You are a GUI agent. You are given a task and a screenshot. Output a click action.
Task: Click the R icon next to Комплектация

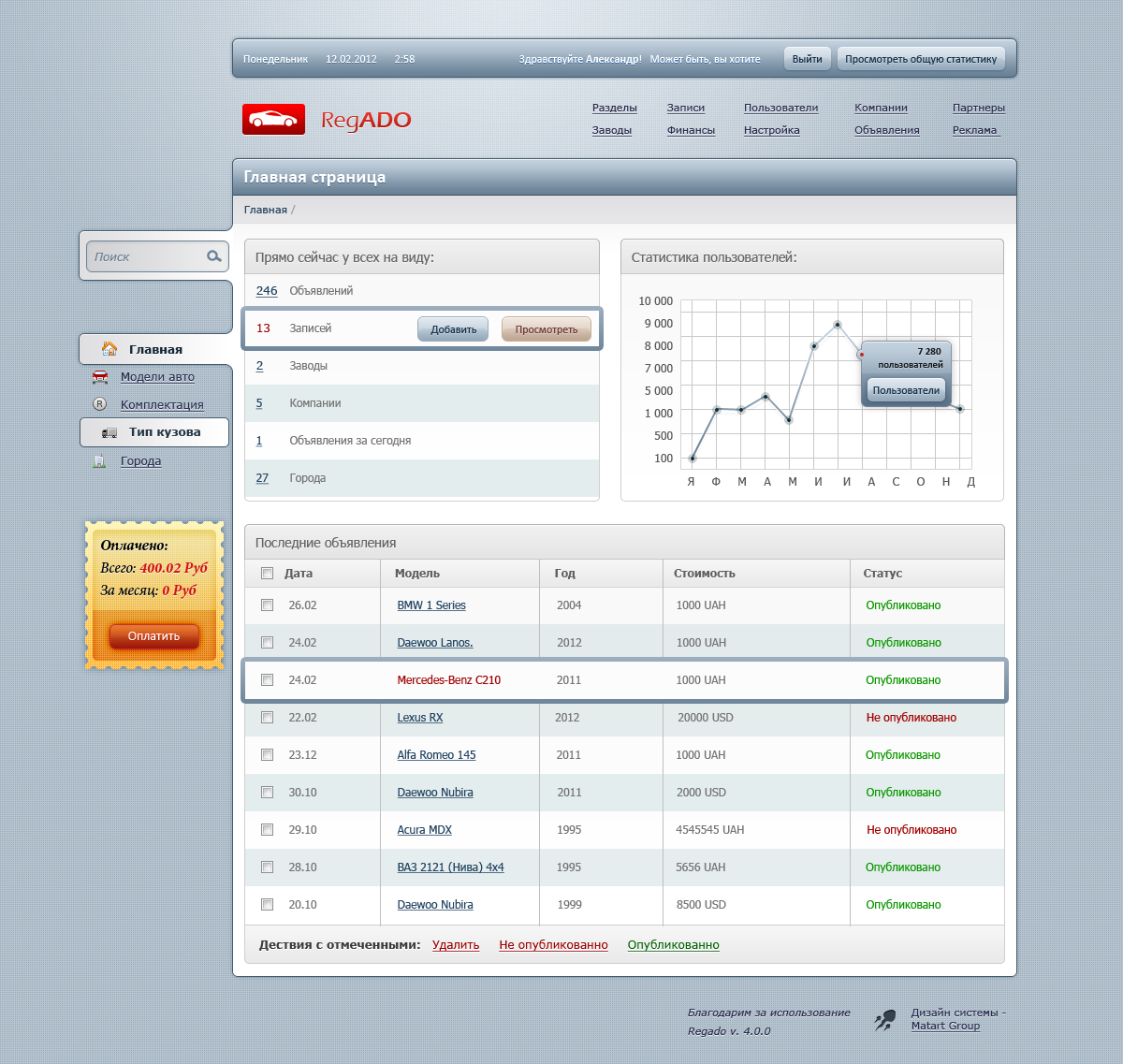pyautogui.click(x=100, y=404)
